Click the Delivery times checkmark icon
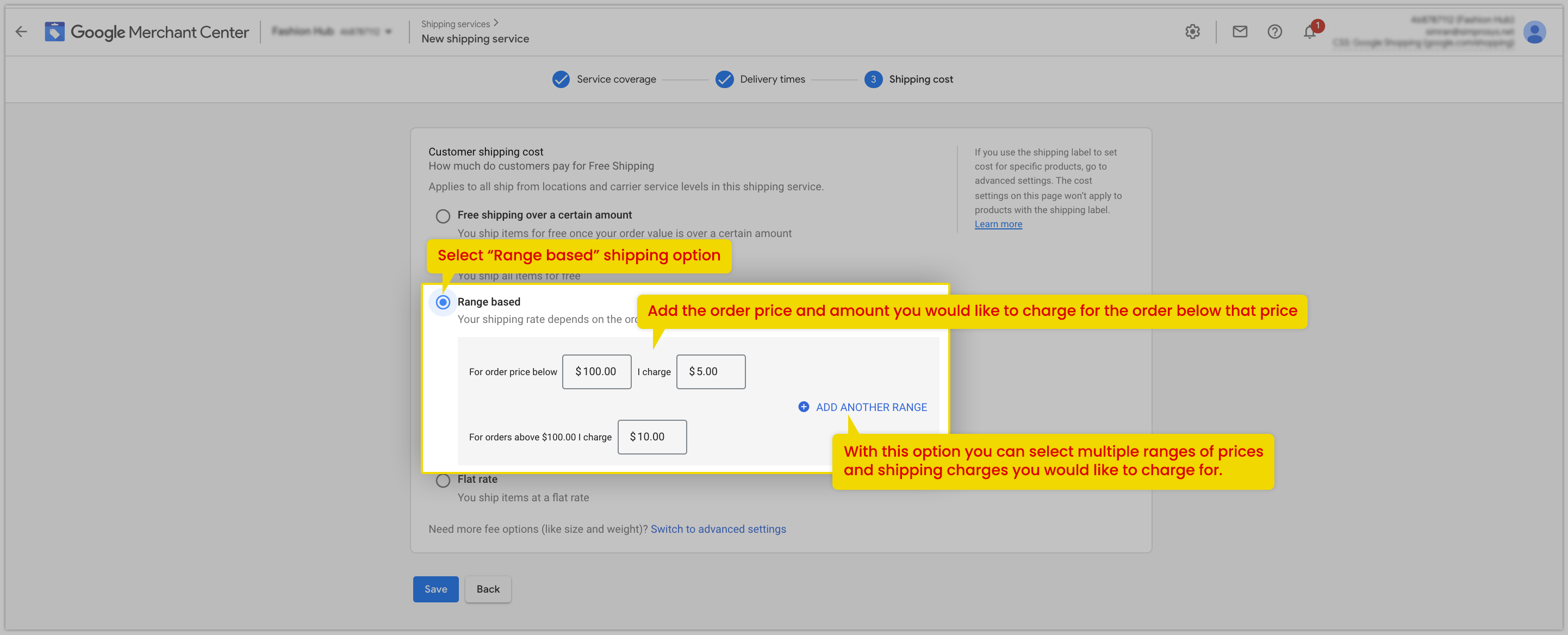1568x635 pixels. (x=724, y=79)
